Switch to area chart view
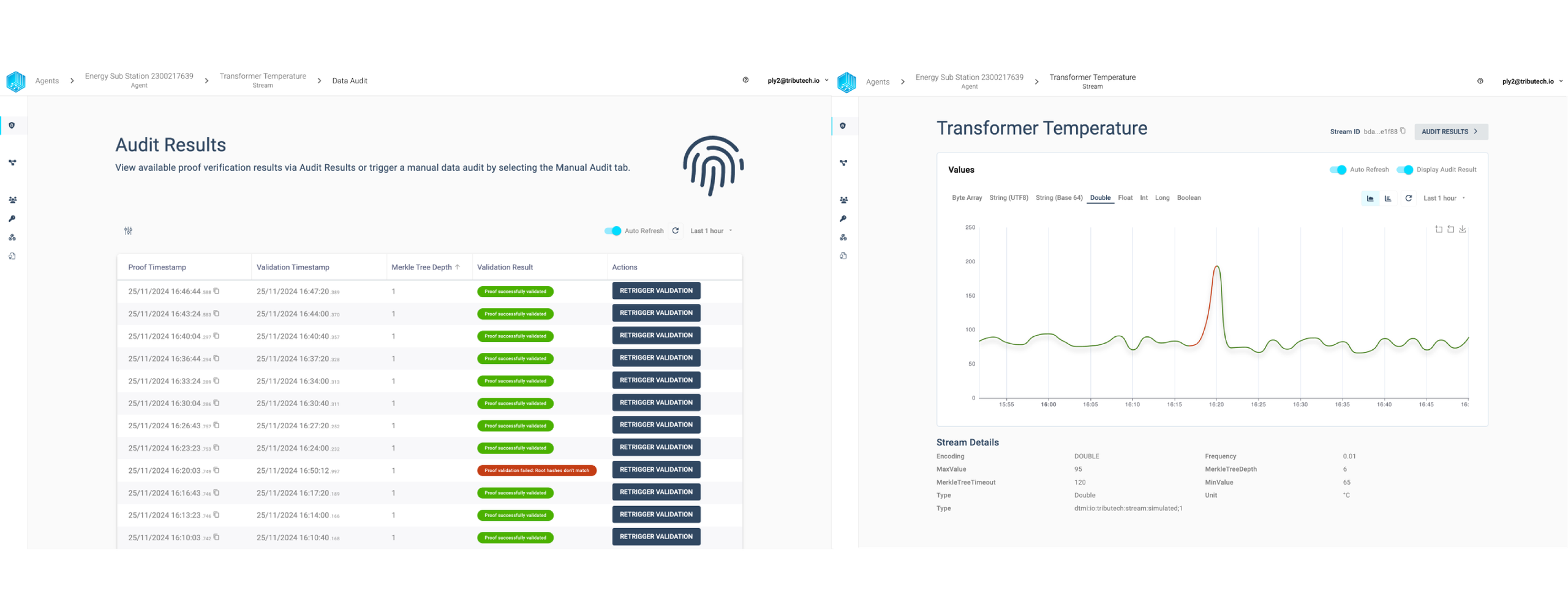 click(1370, 198)
